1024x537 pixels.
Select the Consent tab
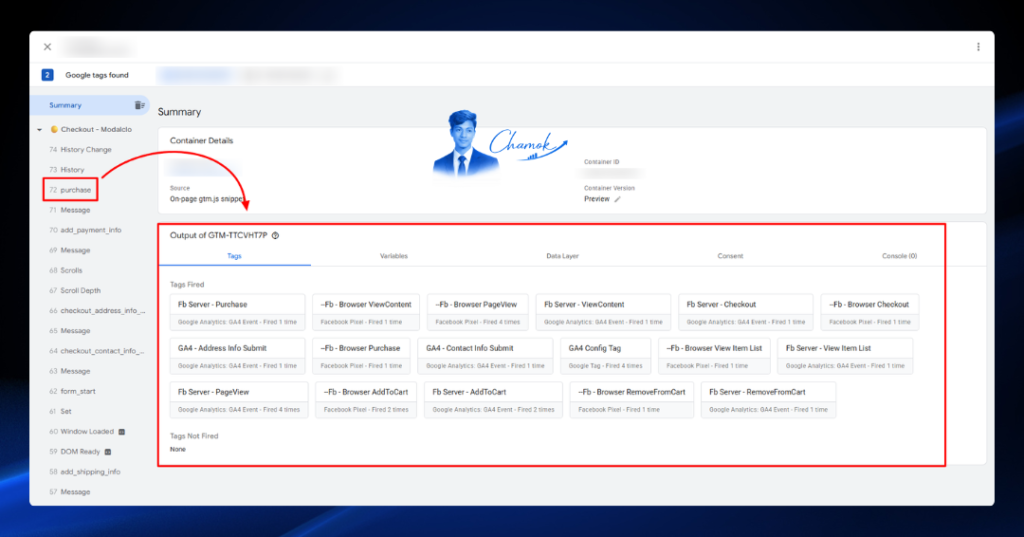pyautogui.click(x=730, y=256)
